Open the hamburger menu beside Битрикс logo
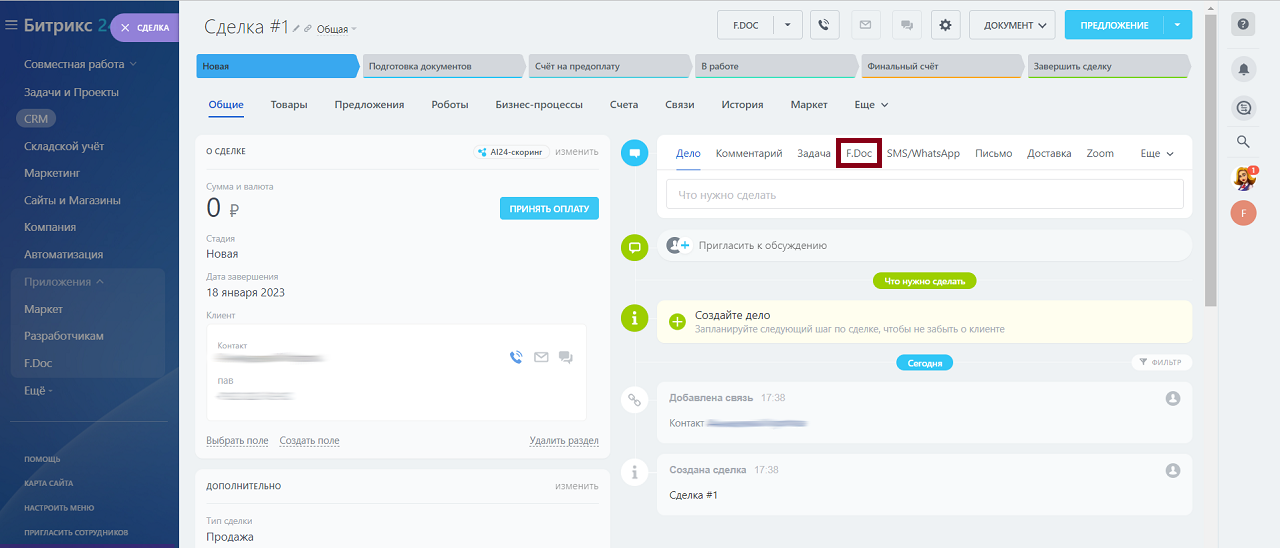This screenshot has width=1280, height=548. (11, 26)
